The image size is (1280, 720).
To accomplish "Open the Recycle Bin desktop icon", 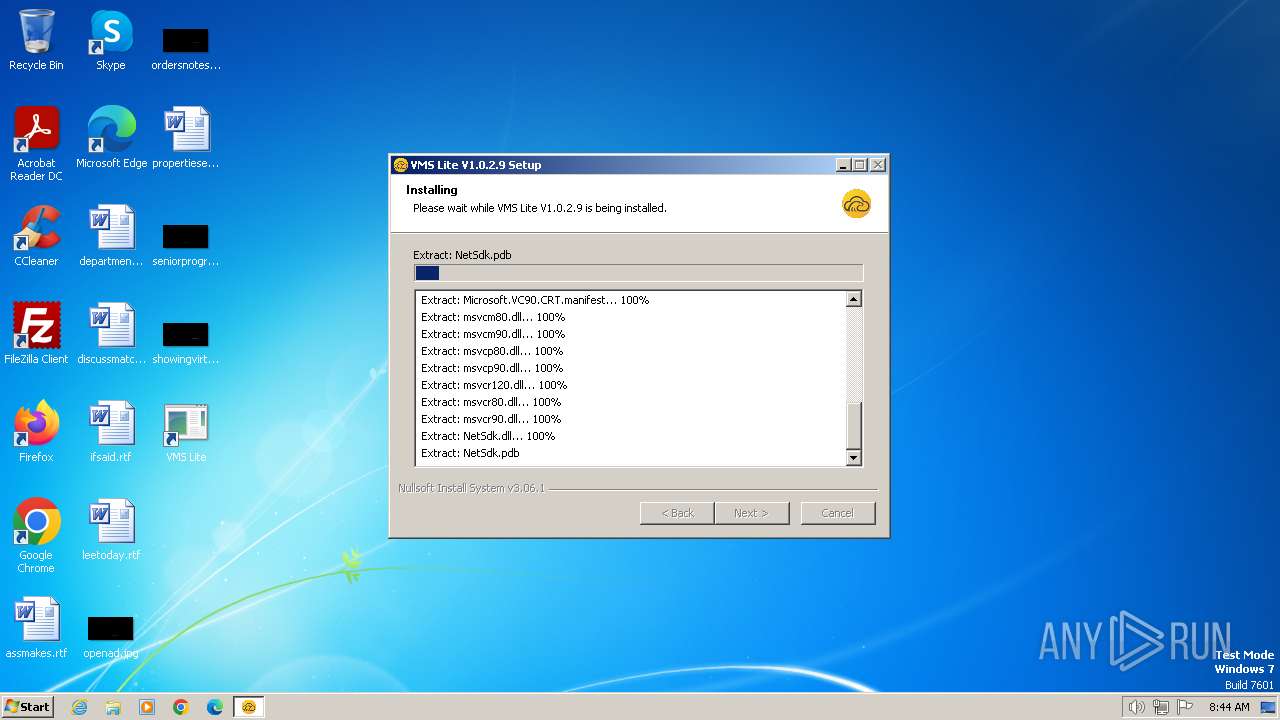I will [x=36, y=40].
